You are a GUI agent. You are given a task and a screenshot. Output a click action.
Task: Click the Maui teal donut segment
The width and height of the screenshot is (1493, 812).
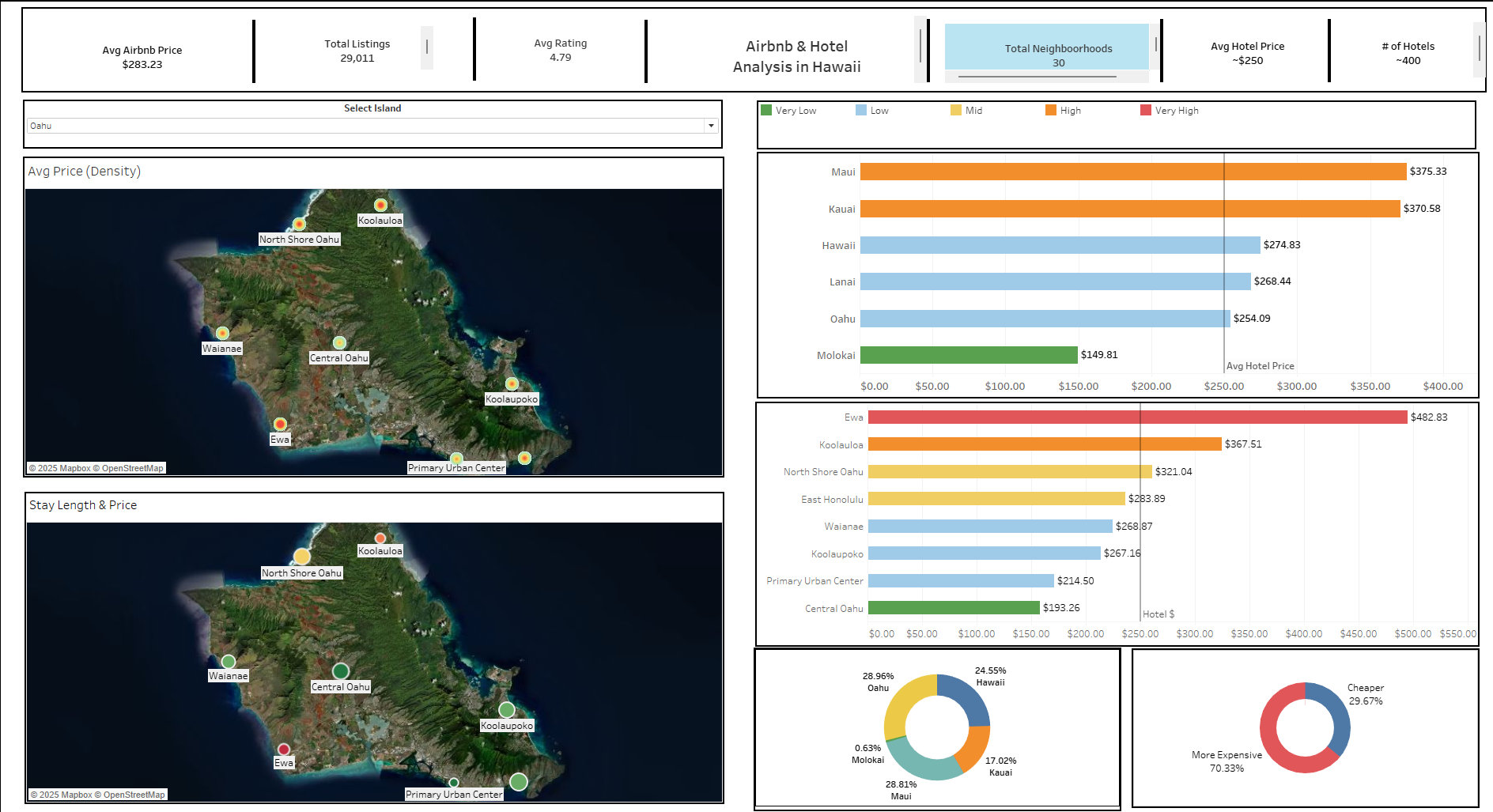[921, 764]
